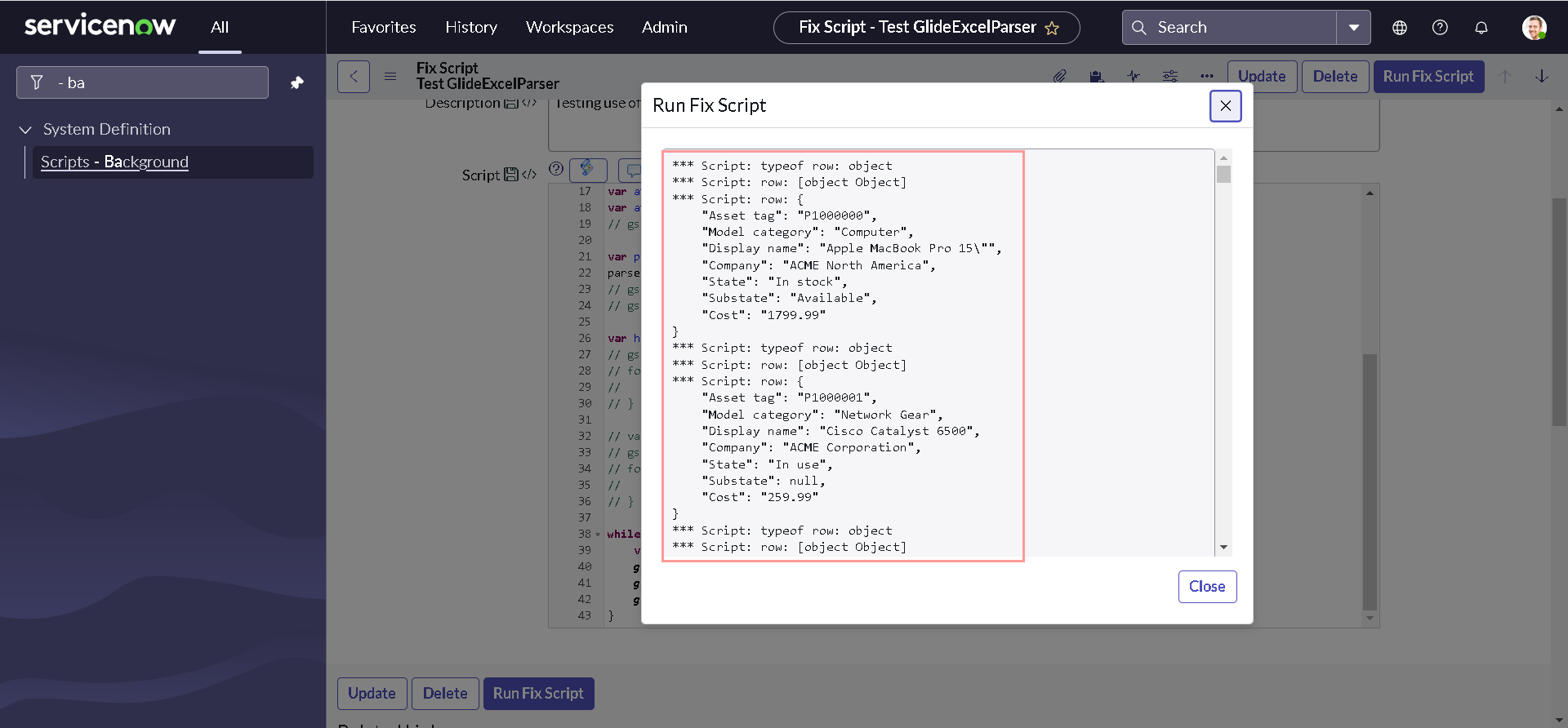The height and width of the screenshot is (728, 1568).
Task: Click the Fix Script - Test GlideExcelParser title pill
Action: [x=926, y=28]
